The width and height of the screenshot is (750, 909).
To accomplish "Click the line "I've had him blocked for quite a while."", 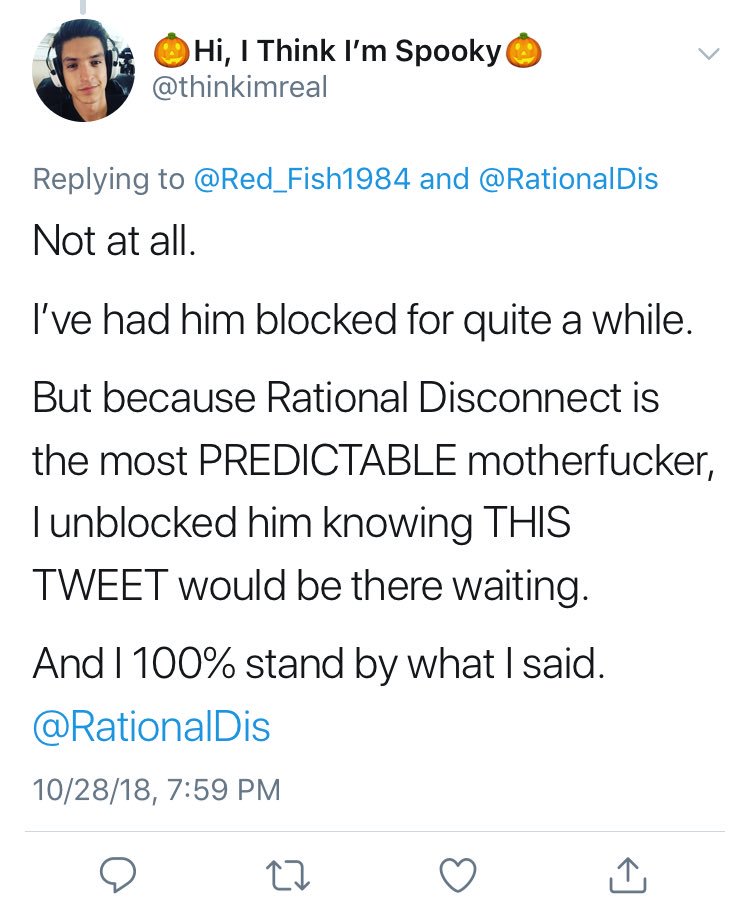I will [359, 323].
